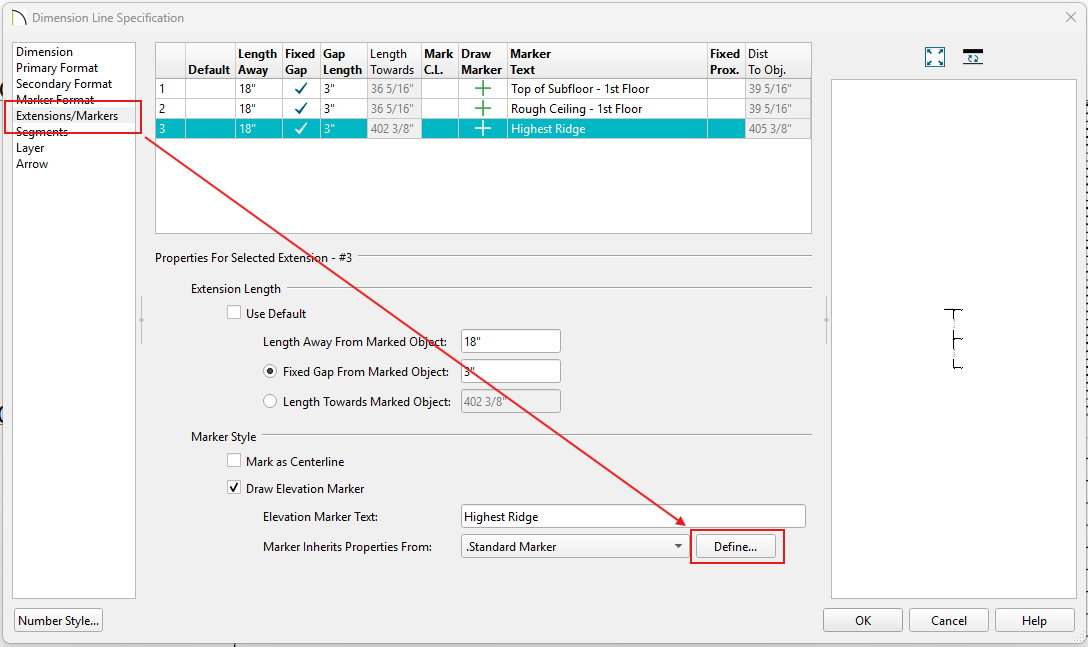This screenshot has width=1088, height=647.
Task: Click the Cancel button
Action: pyautogui.click(x=949, y=621)
